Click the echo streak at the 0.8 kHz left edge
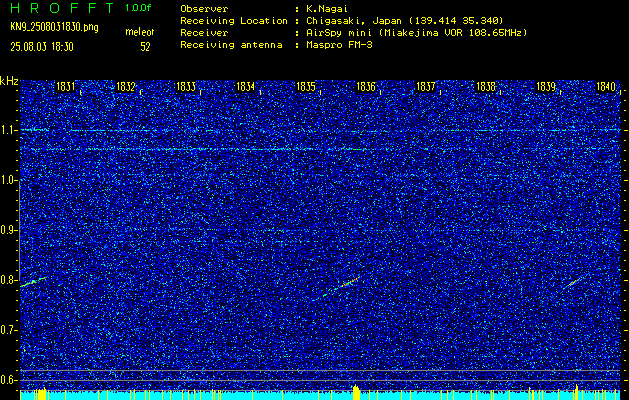The width and height of the screenshot is (629, 400). pos(33,281)
